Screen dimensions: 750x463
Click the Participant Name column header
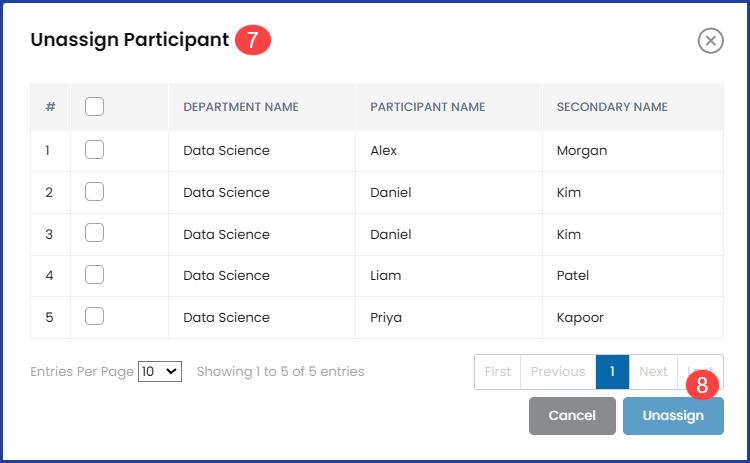click(428, 107)
